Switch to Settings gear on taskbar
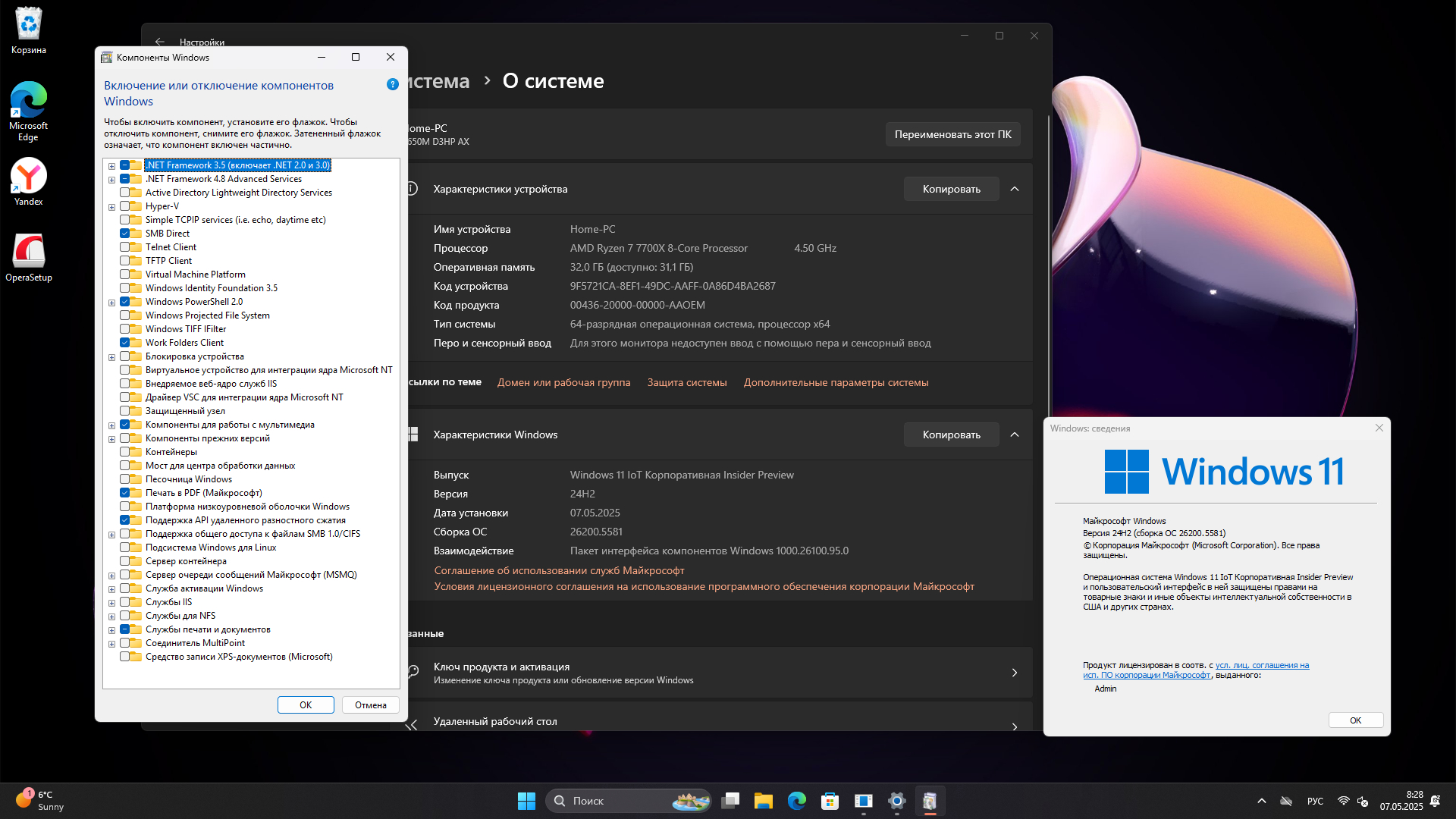Screen dimensions: 1456x819 tap(897, 801)
